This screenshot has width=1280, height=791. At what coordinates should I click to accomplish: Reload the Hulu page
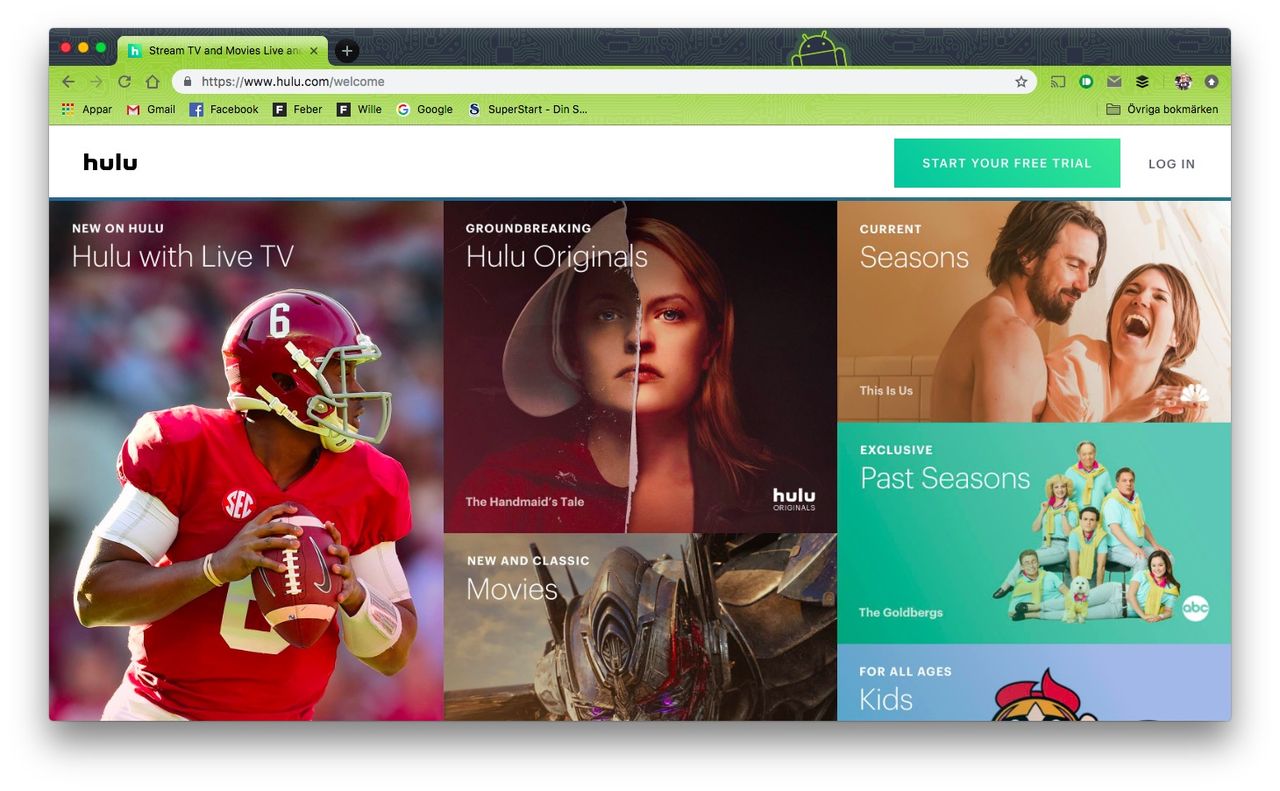[124, 82]
